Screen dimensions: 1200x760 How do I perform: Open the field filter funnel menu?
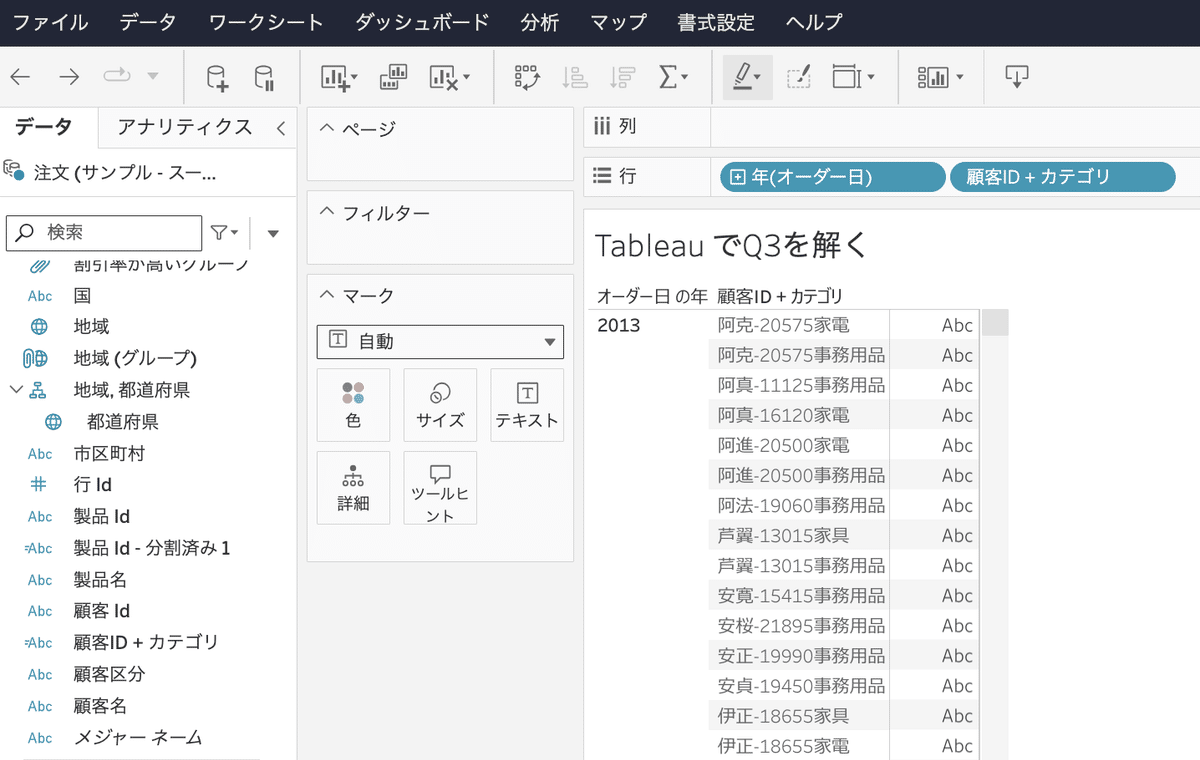(x=225, y=233)
